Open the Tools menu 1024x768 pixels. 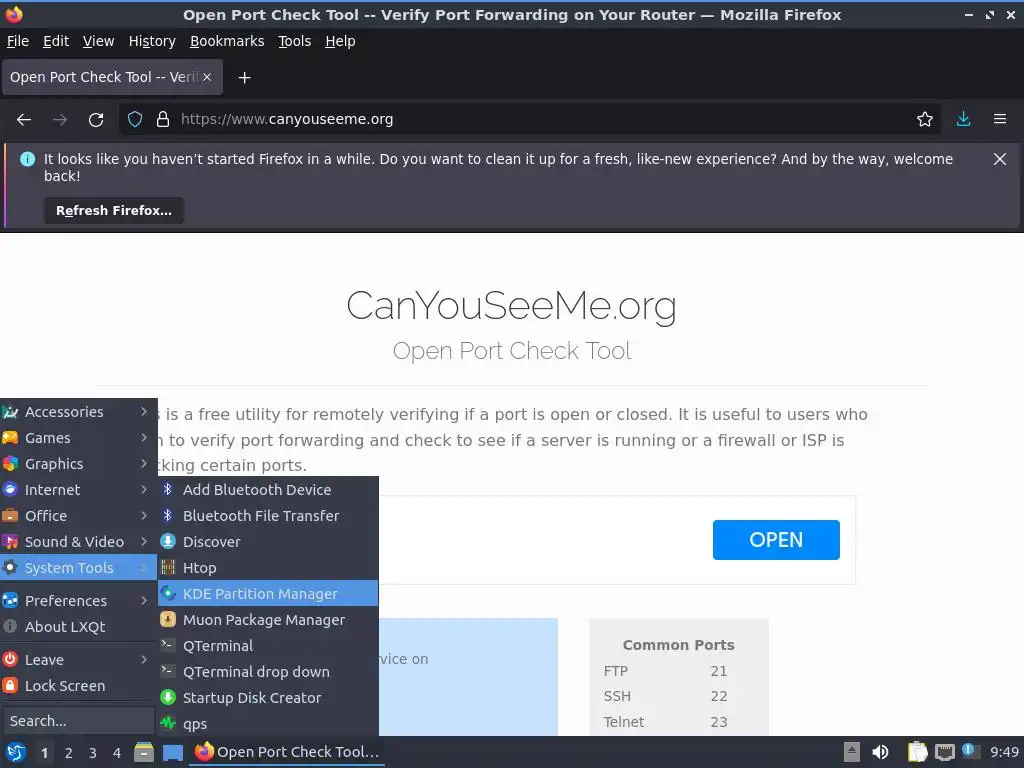(295, 41)
